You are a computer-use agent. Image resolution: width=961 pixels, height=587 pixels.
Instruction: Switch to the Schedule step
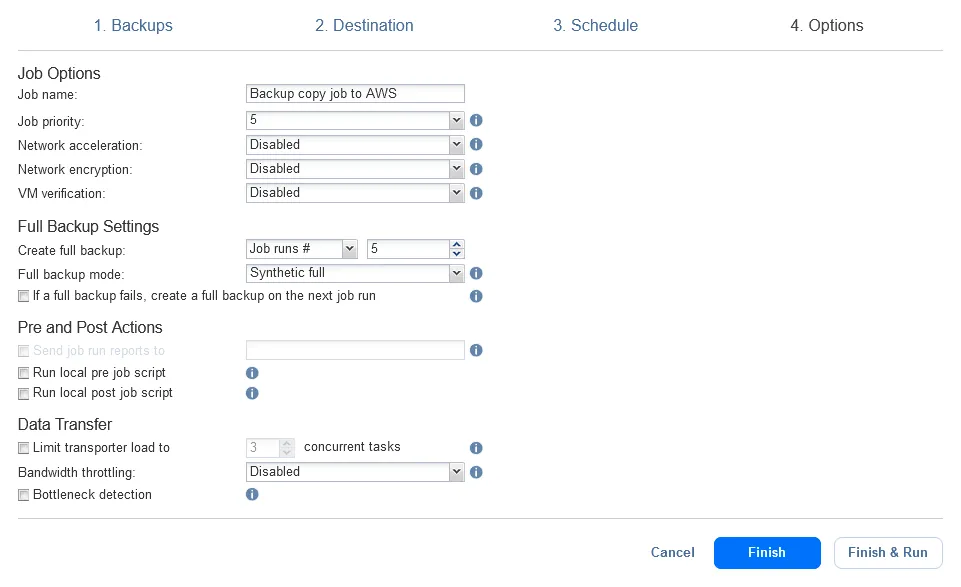(x=595, y=25)
